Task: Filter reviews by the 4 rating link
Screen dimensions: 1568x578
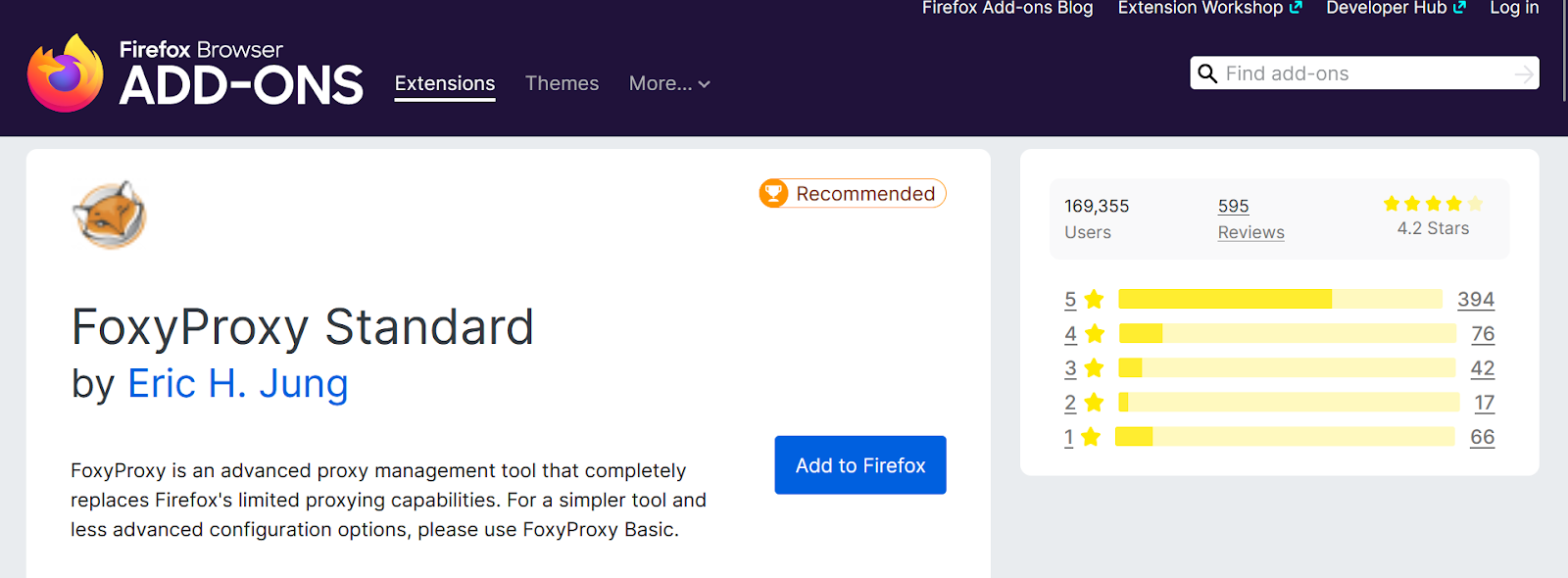Action: click(x=1070, y=333)
